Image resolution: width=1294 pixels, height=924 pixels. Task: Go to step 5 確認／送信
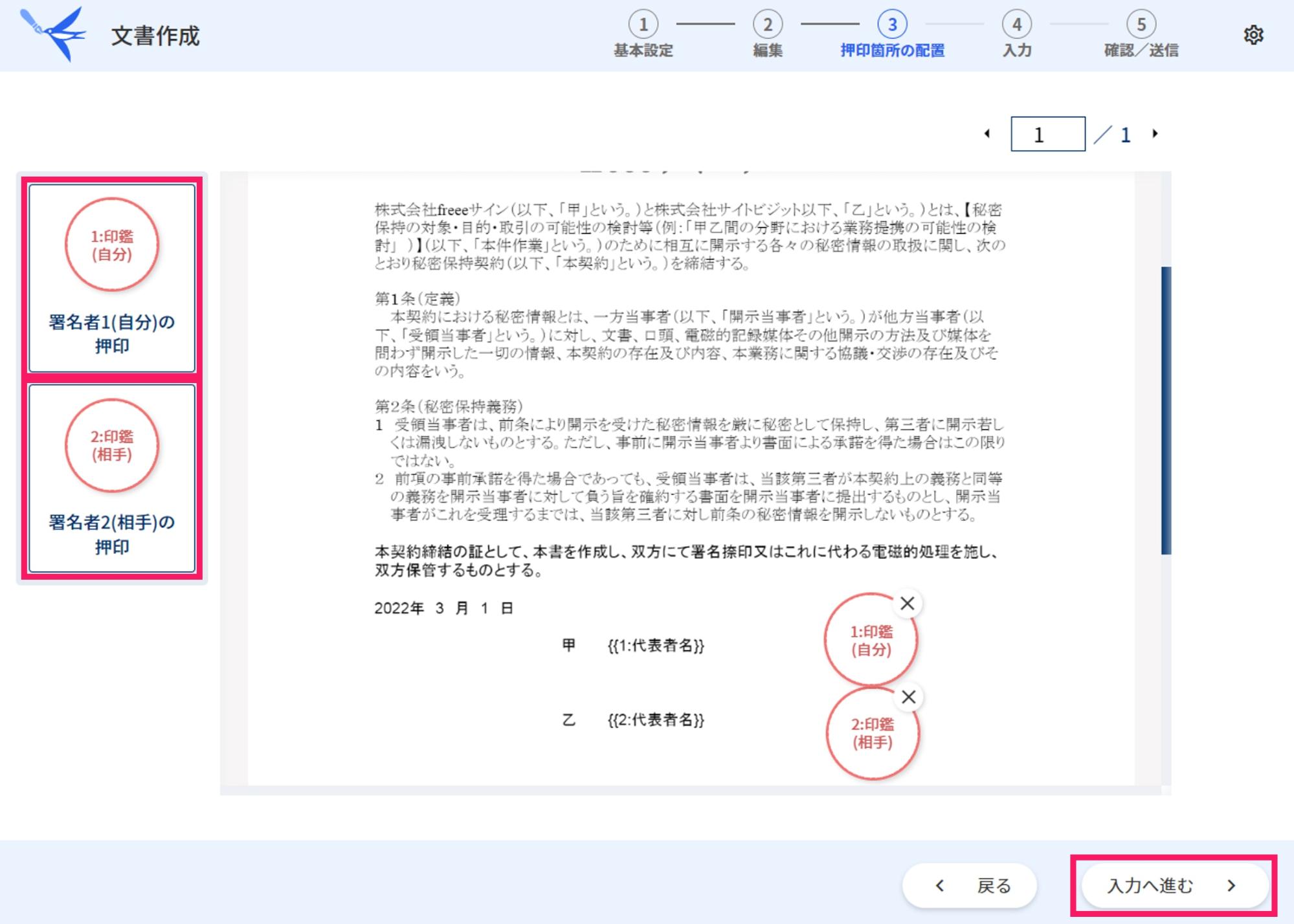[1141, 35]
